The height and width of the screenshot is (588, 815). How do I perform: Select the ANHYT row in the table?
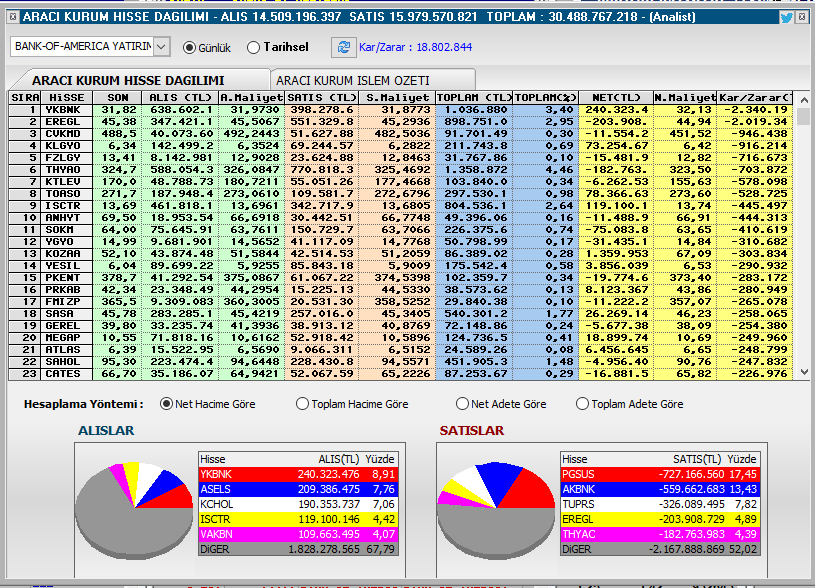(x=401, y=217)
